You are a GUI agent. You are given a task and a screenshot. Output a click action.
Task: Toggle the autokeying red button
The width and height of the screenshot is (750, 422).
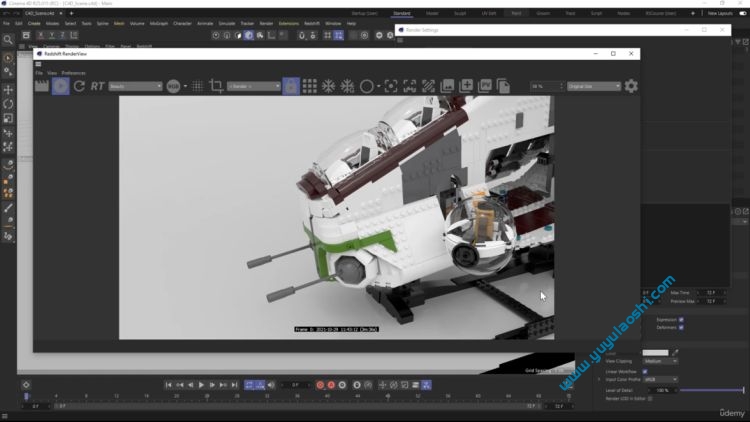[331, 385]
